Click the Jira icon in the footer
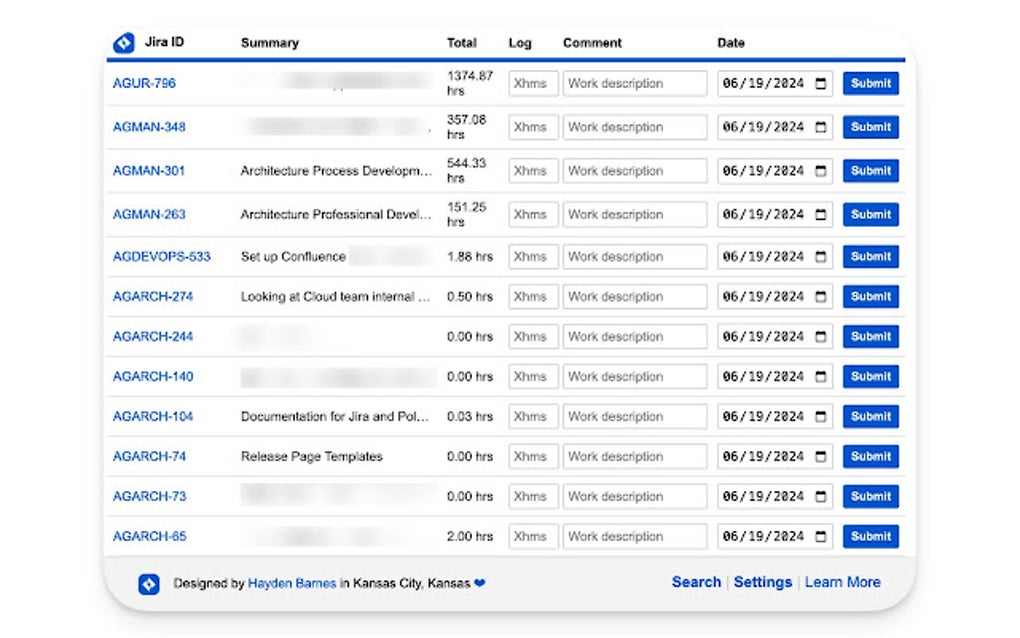This screenshot has width=1020, height=638. [148, 583]
